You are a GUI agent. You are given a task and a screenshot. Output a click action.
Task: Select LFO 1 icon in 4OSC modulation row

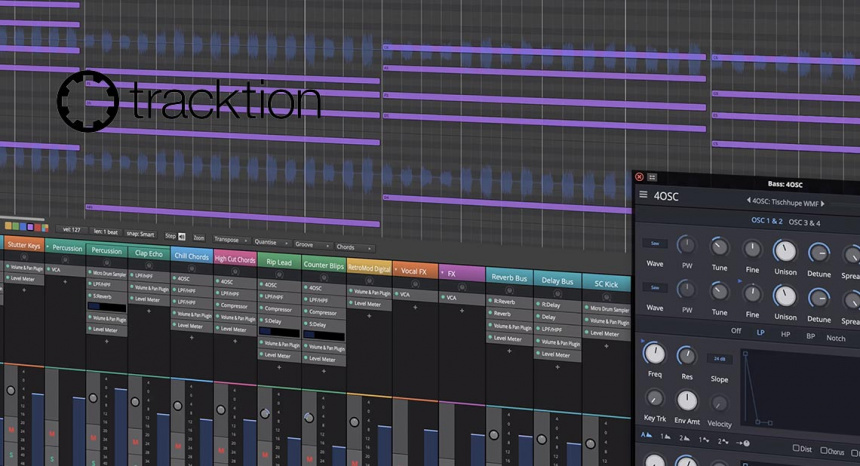[703, 440]
